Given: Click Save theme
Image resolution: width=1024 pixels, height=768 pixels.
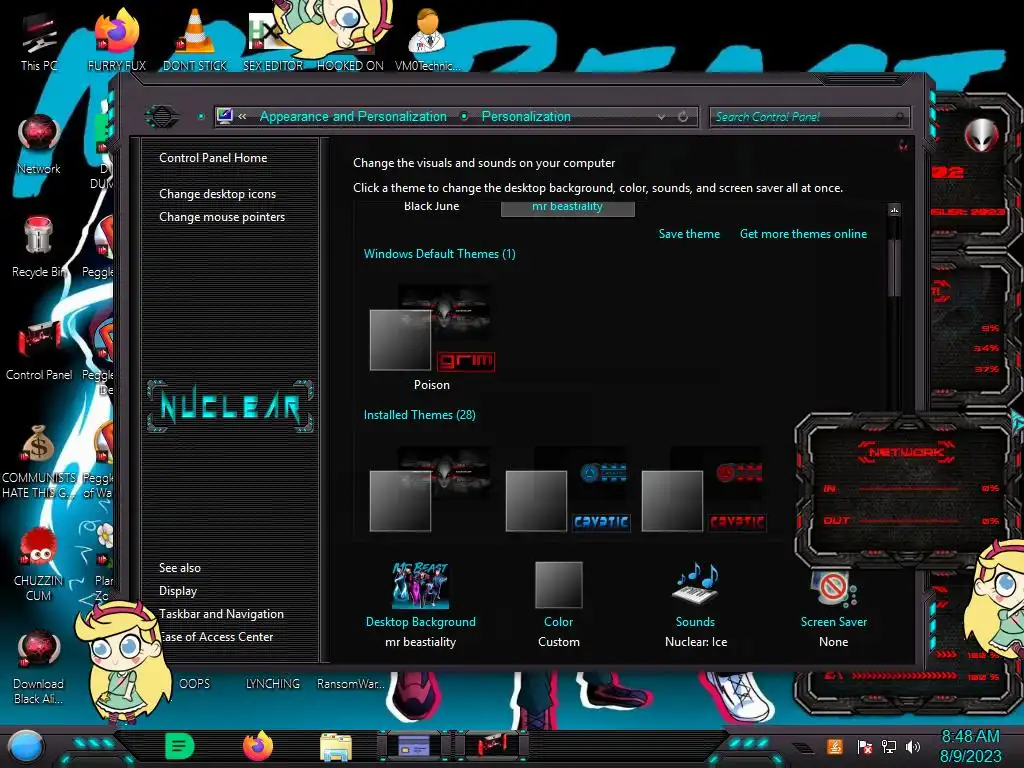Looking at the screenshot, I should (x=689, y=234).
